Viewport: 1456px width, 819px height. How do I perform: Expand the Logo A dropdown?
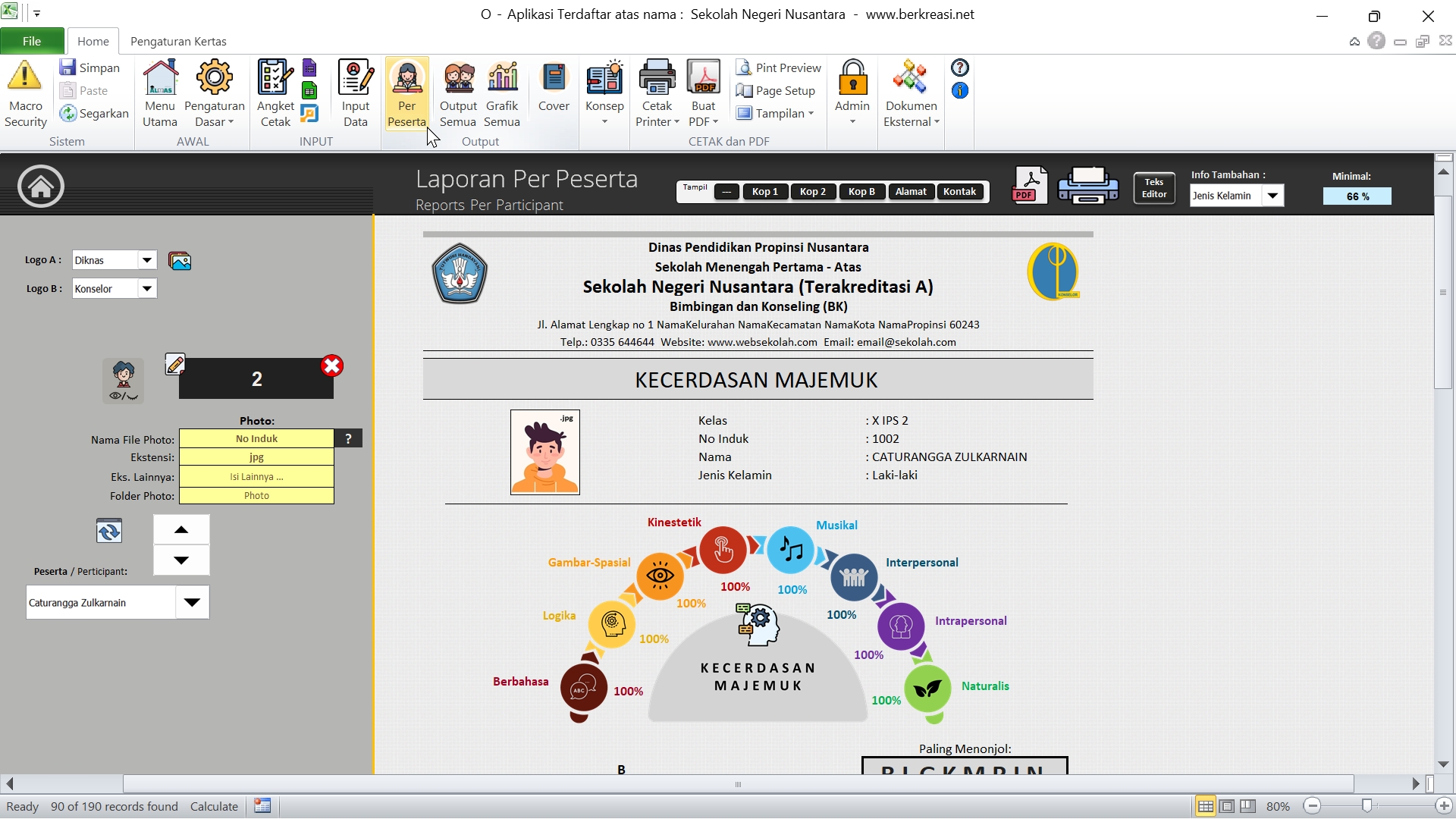(x=147, y=260)
